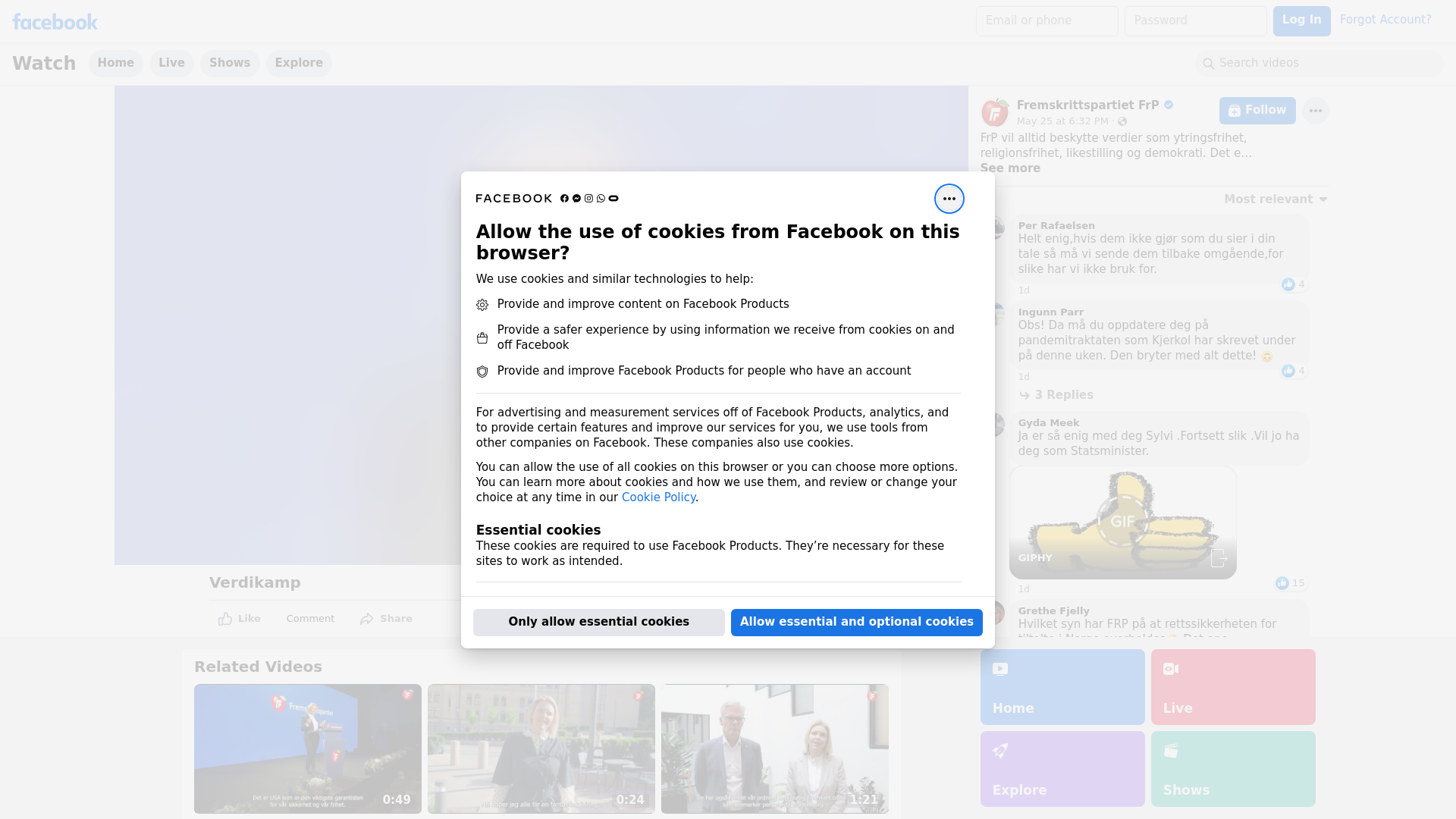Click the Essential cookies heading
Image resolution: width=1456 pixels, height=819 pixels.
pyautogui.click(x=538, y=530)
